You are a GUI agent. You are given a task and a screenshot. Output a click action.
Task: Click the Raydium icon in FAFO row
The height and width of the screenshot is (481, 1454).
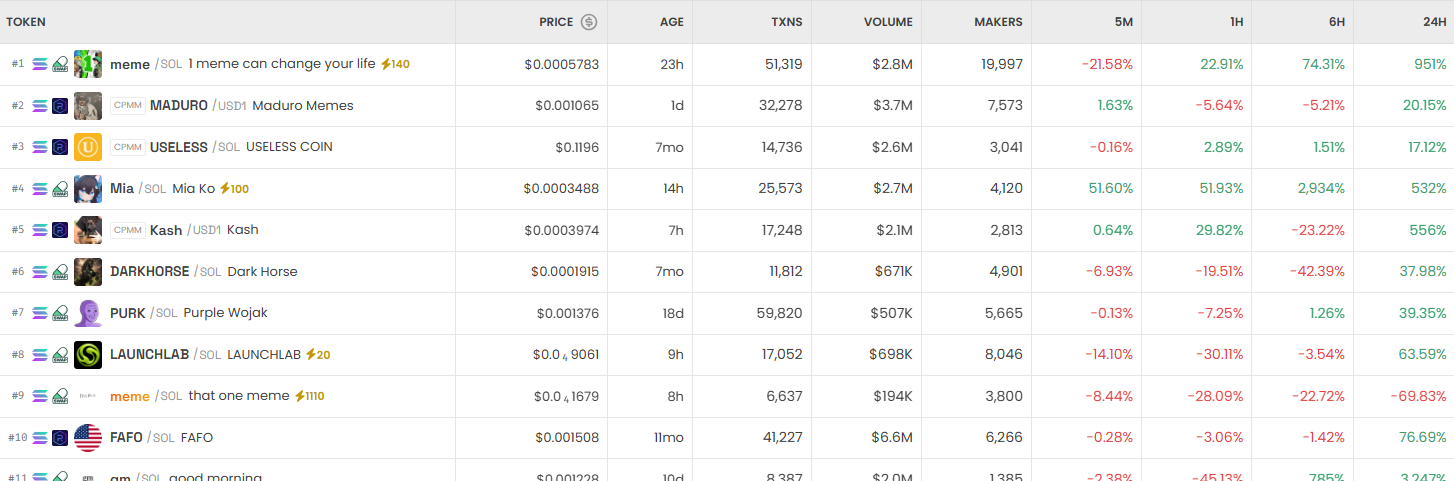pyautogui.click(x=60, y=438)
